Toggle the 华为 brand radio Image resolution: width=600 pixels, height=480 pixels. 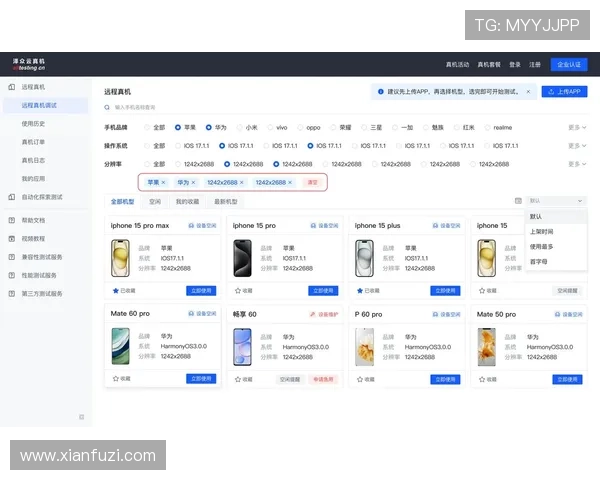click(209, 127)
